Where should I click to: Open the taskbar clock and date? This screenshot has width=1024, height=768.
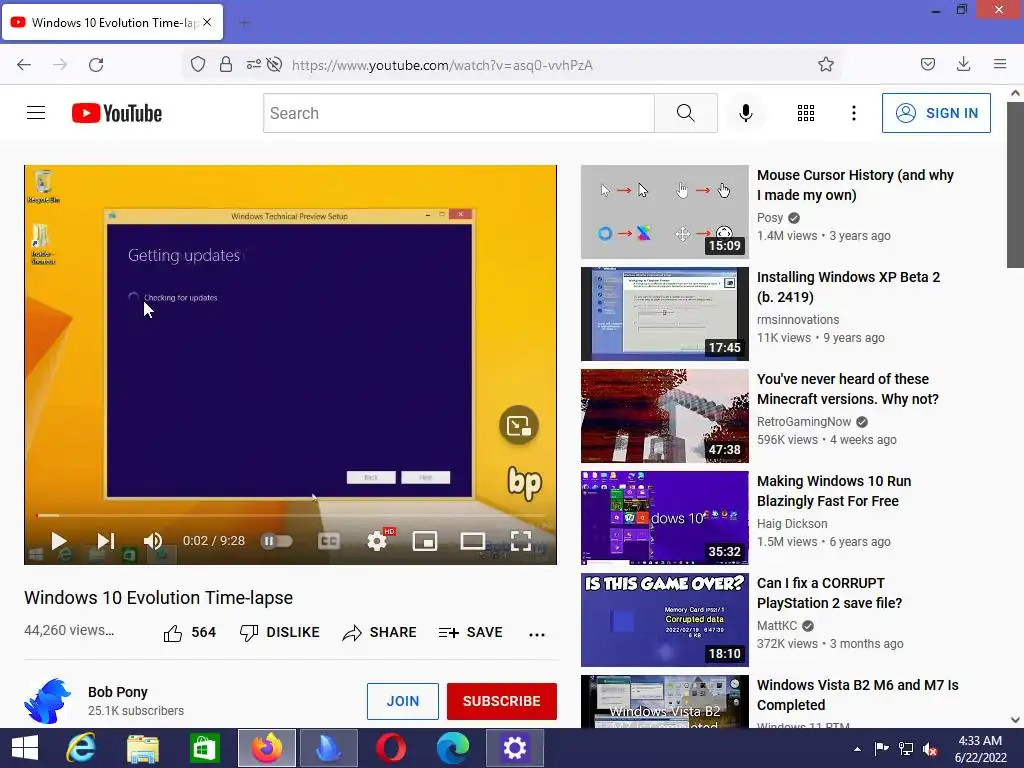980,749
